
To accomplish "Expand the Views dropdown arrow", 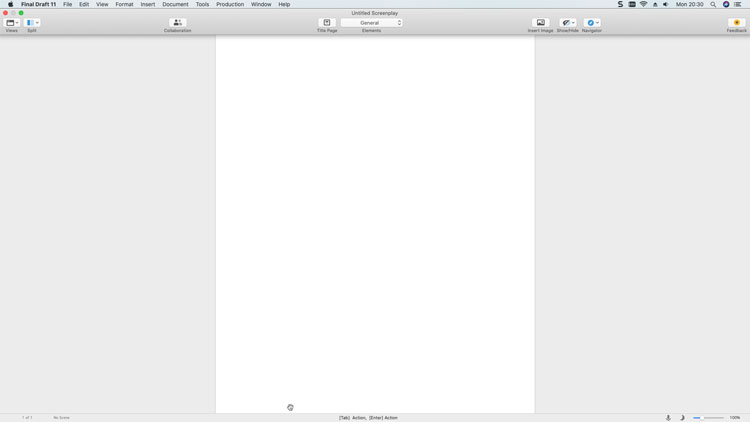I will pyautogui.click(x=17, y=22).
